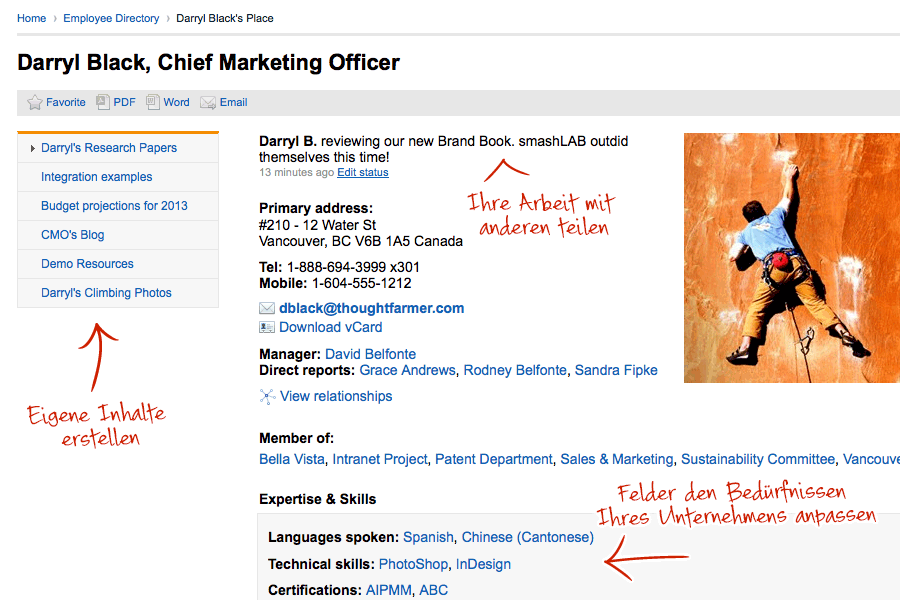Open Darryl's Climbing Photos
This screenshot has width=900, height=600.
106,293
